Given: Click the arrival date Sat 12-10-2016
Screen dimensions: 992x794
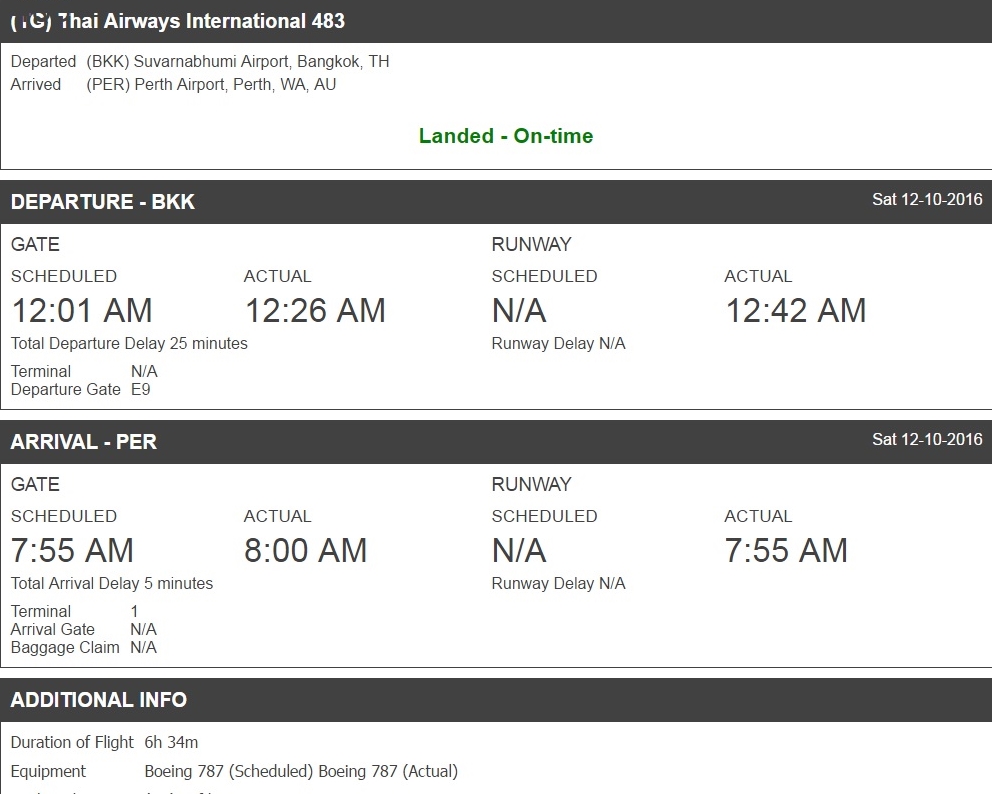Looking at the screenshot, I should point(927,439).
